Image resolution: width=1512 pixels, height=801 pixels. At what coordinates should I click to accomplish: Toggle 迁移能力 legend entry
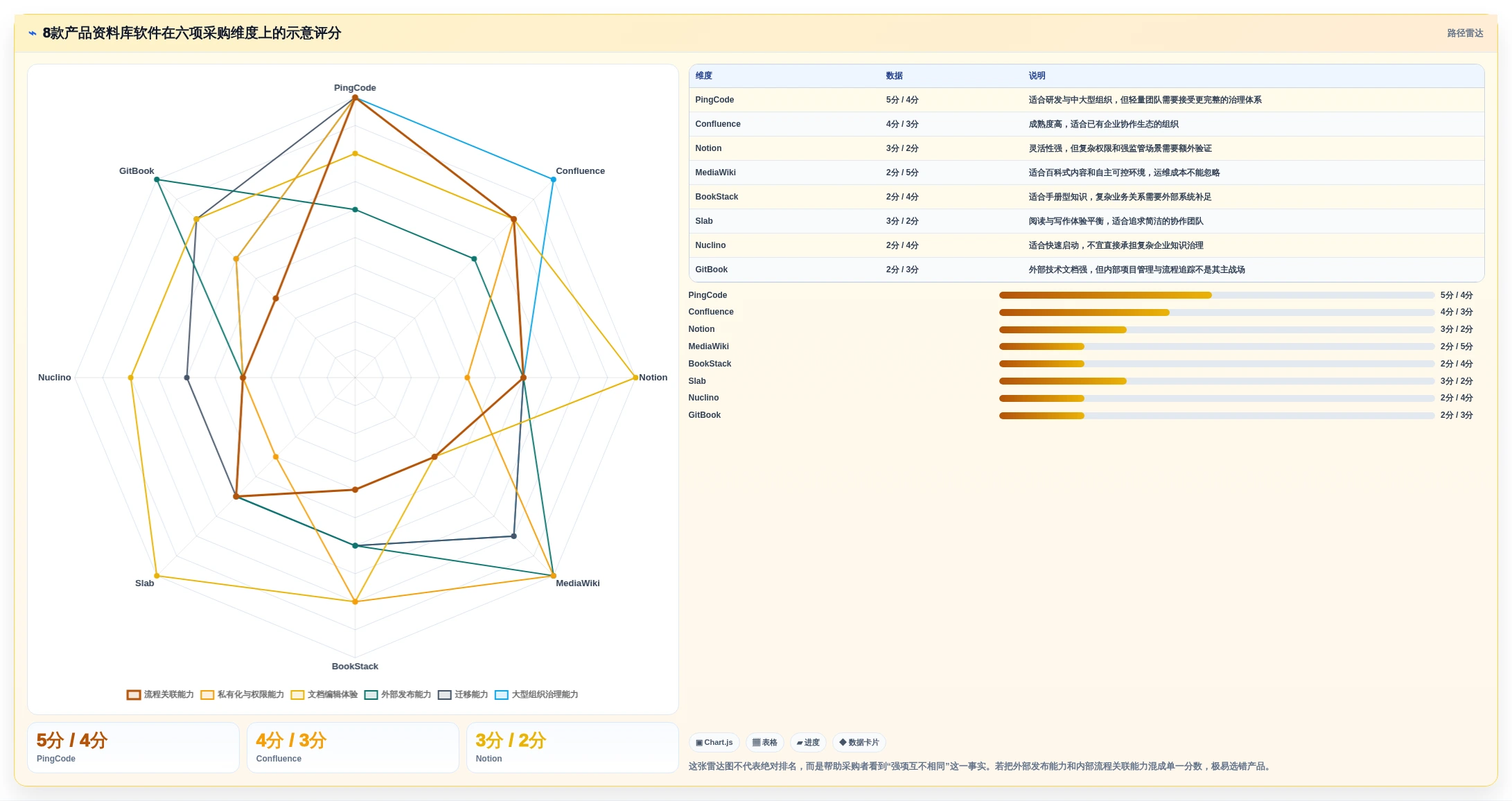[x=463, y=695]
